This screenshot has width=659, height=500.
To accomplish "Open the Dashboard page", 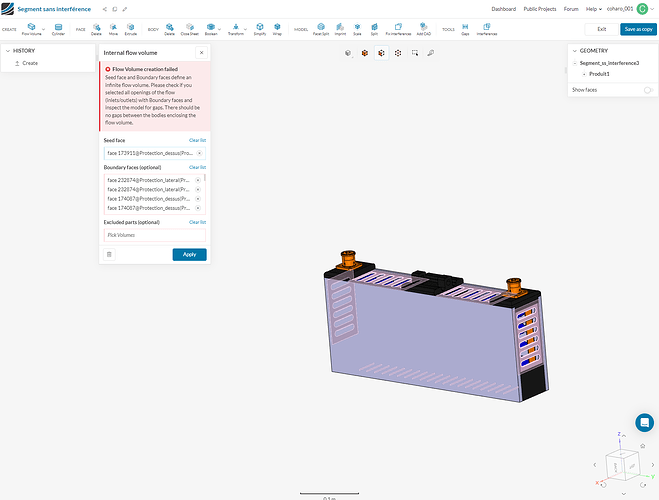I will click(503, 8).
